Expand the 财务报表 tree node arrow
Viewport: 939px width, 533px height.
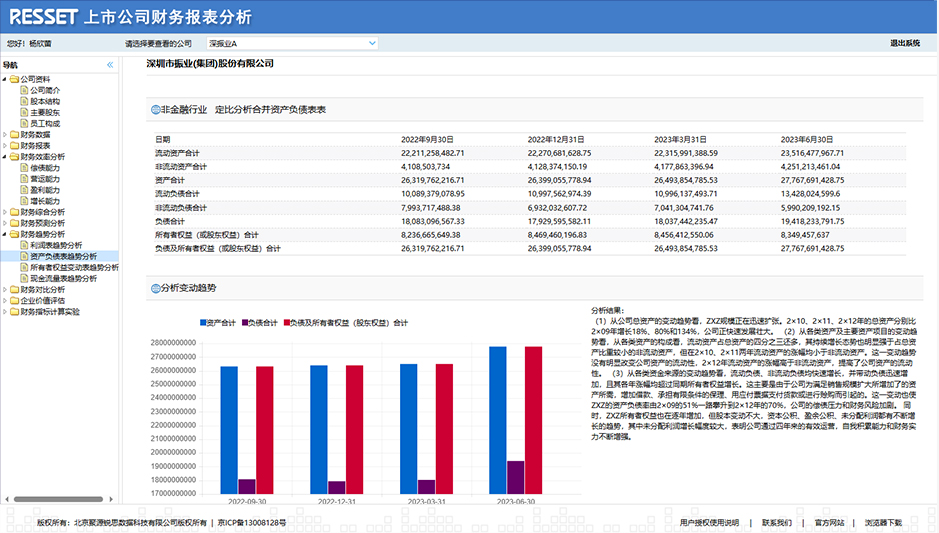5,146
